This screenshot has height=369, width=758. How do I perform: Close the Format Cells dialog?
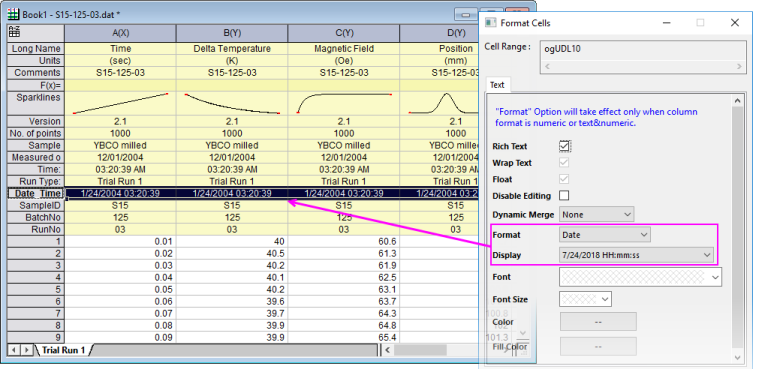tap(734, 23)
